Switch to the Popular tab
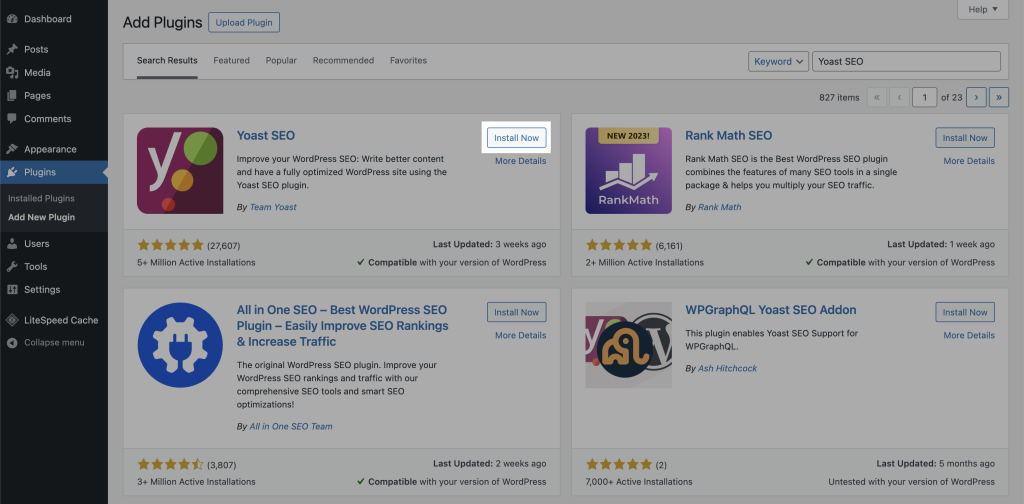Screen dimensions: 1024x504 pos(281,60)
